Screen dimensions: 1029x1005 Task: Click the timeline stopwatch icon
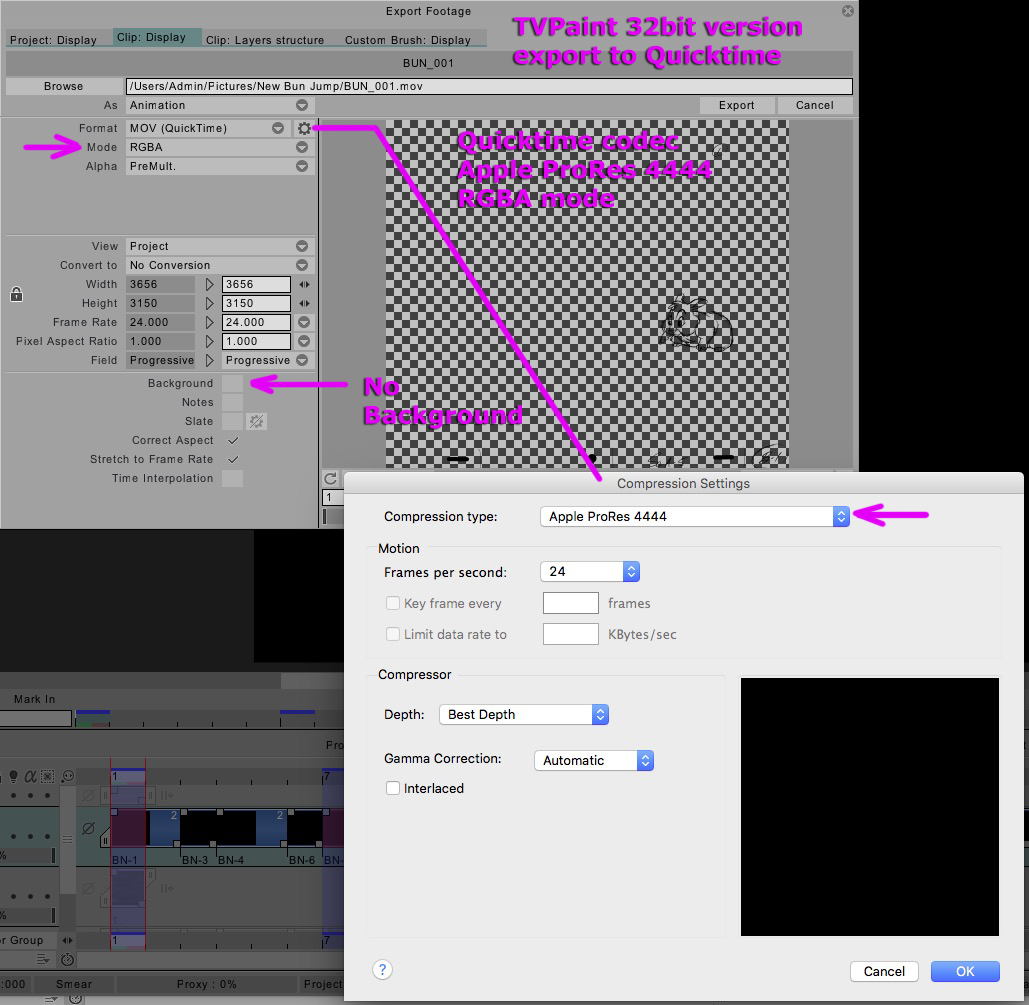(x=67, y=960)
